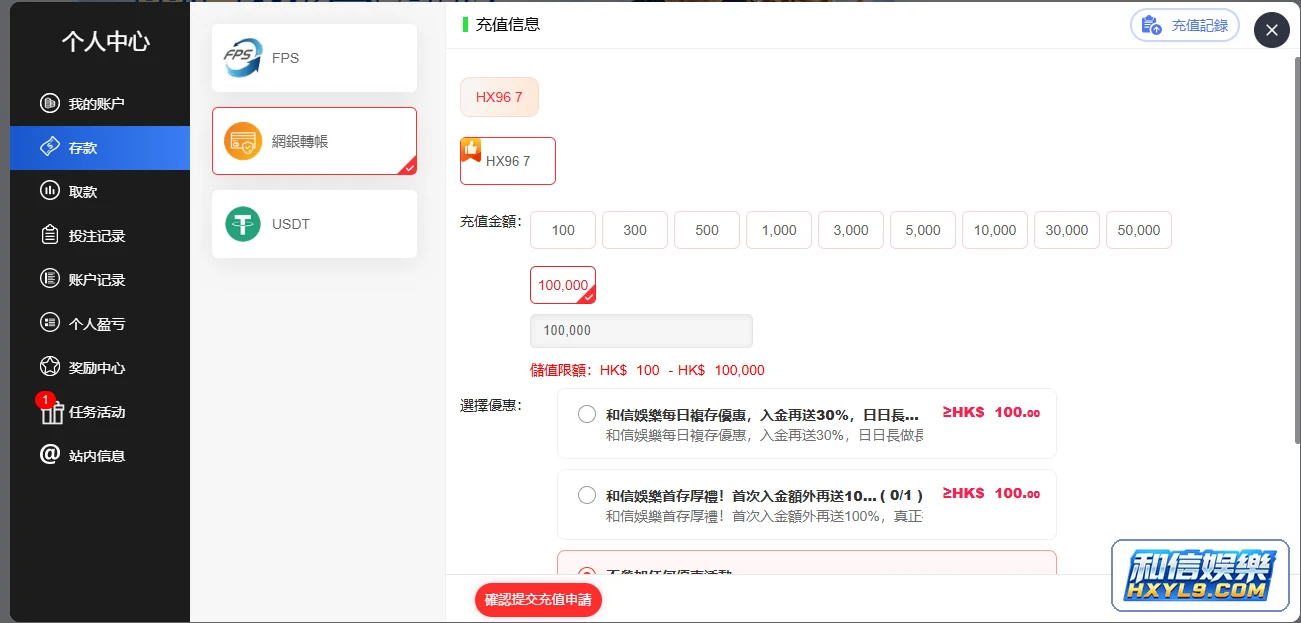Viewport: 1301px width, 623px height.
Task: Click the 充值信息 heading
Action: [508, 25]
